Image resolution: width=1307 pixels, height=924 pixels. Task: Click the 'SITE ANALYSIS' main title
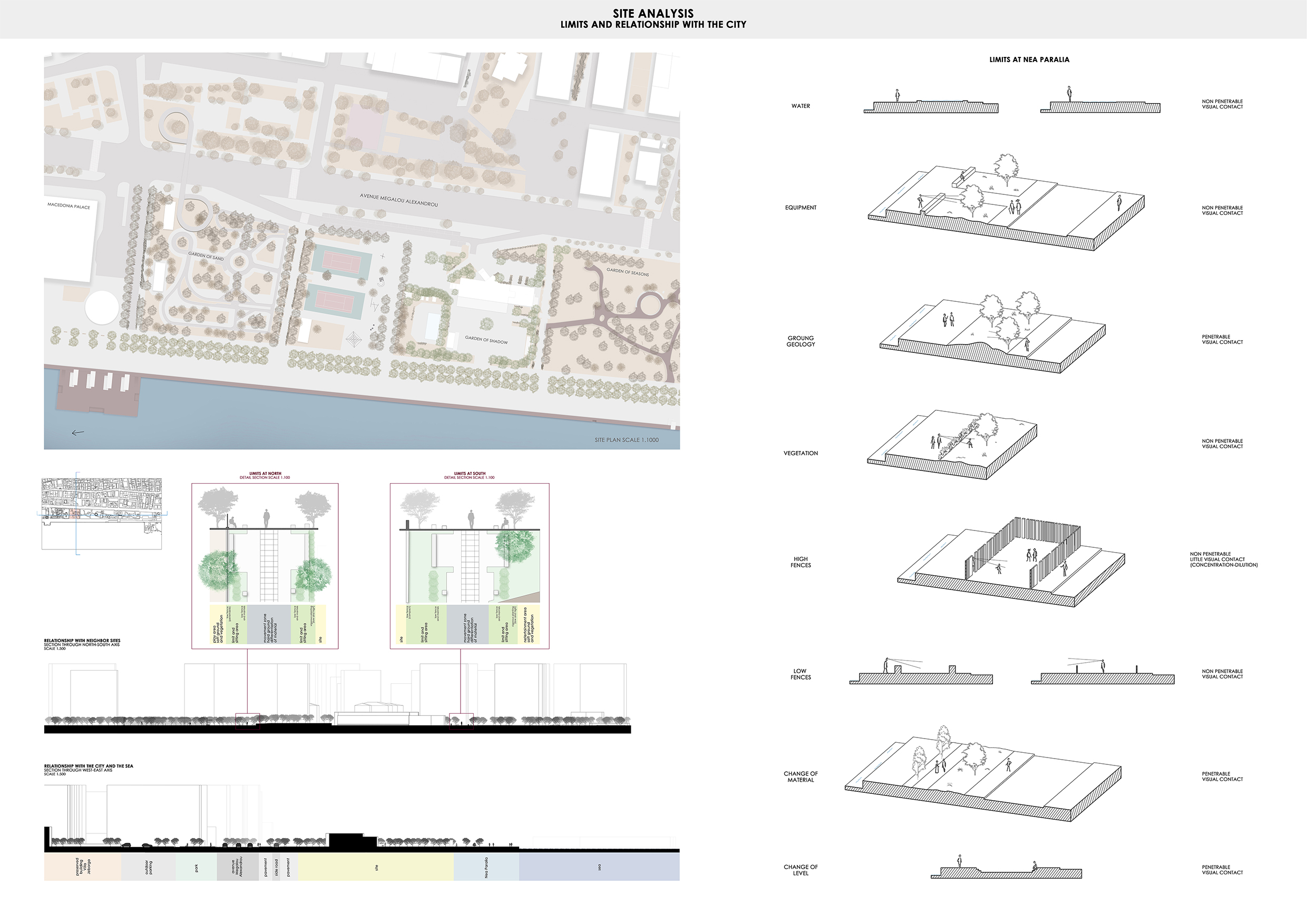653,13
